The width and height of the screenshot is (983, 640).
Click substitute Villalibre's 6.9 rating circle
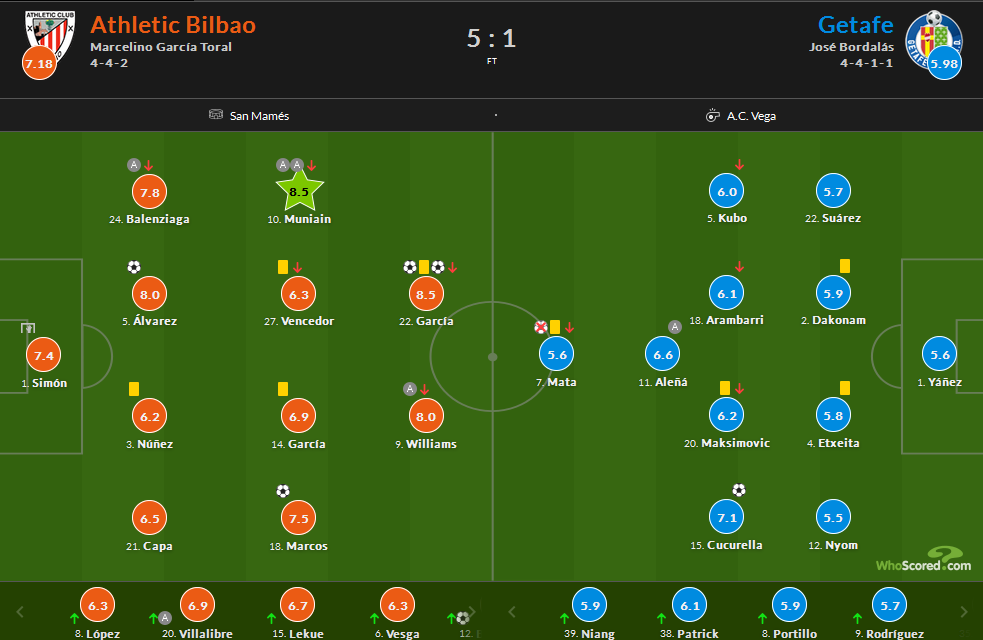tap(197, 606)
